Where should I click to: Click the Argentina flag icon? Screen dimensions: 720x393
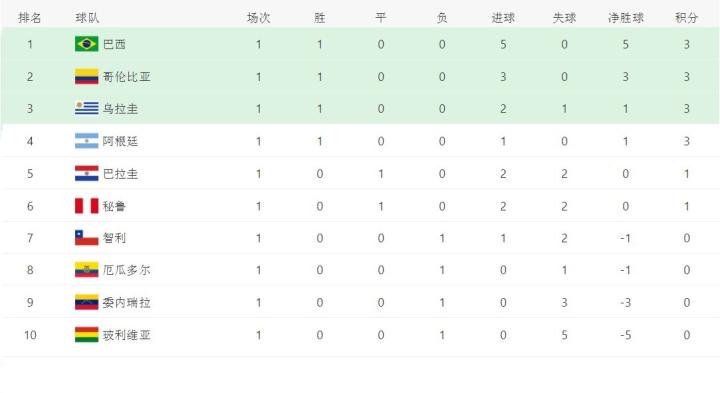[86, 141]
